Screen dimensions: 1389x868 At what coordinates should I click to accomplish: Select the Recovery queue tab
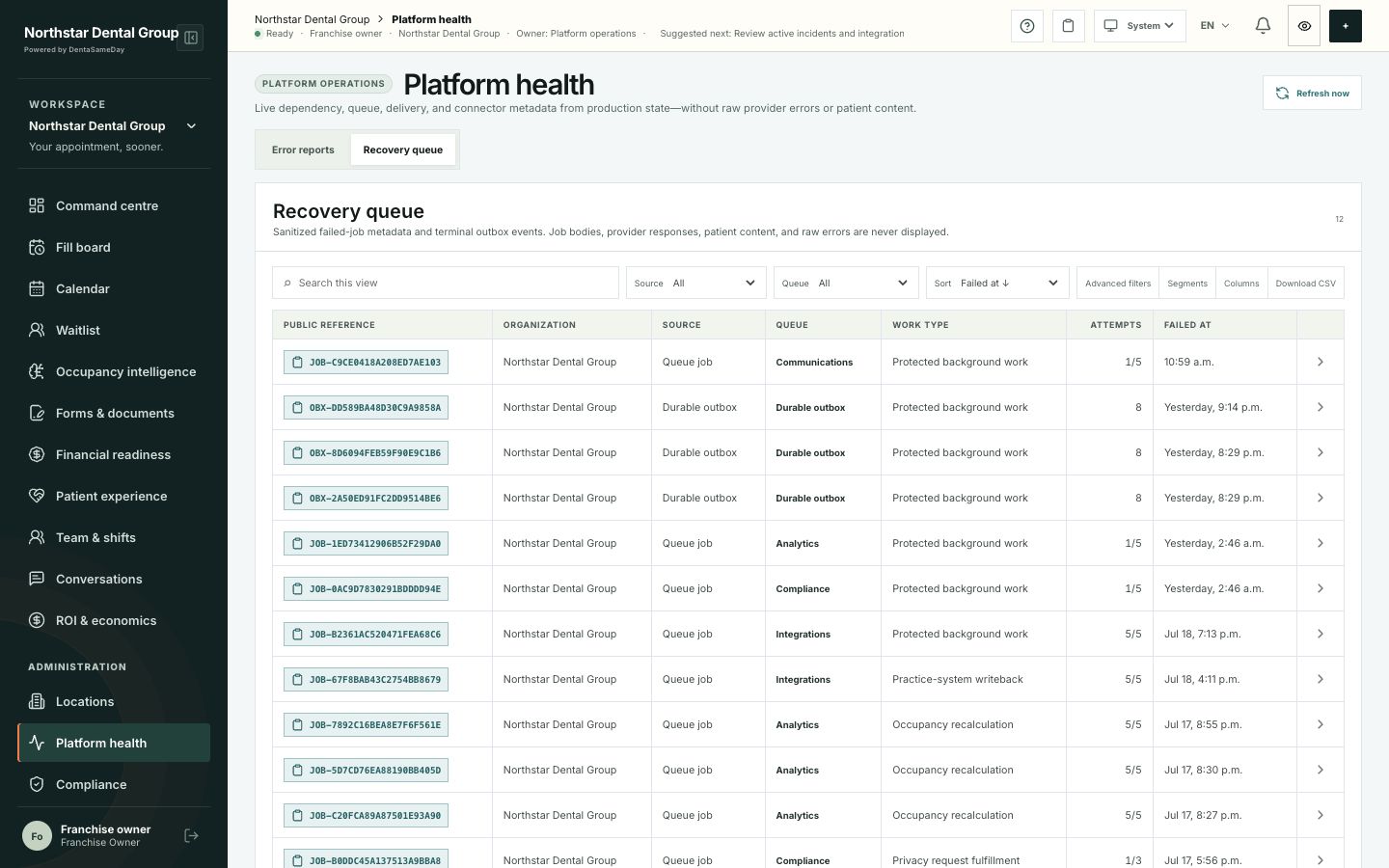click(403, 149)
